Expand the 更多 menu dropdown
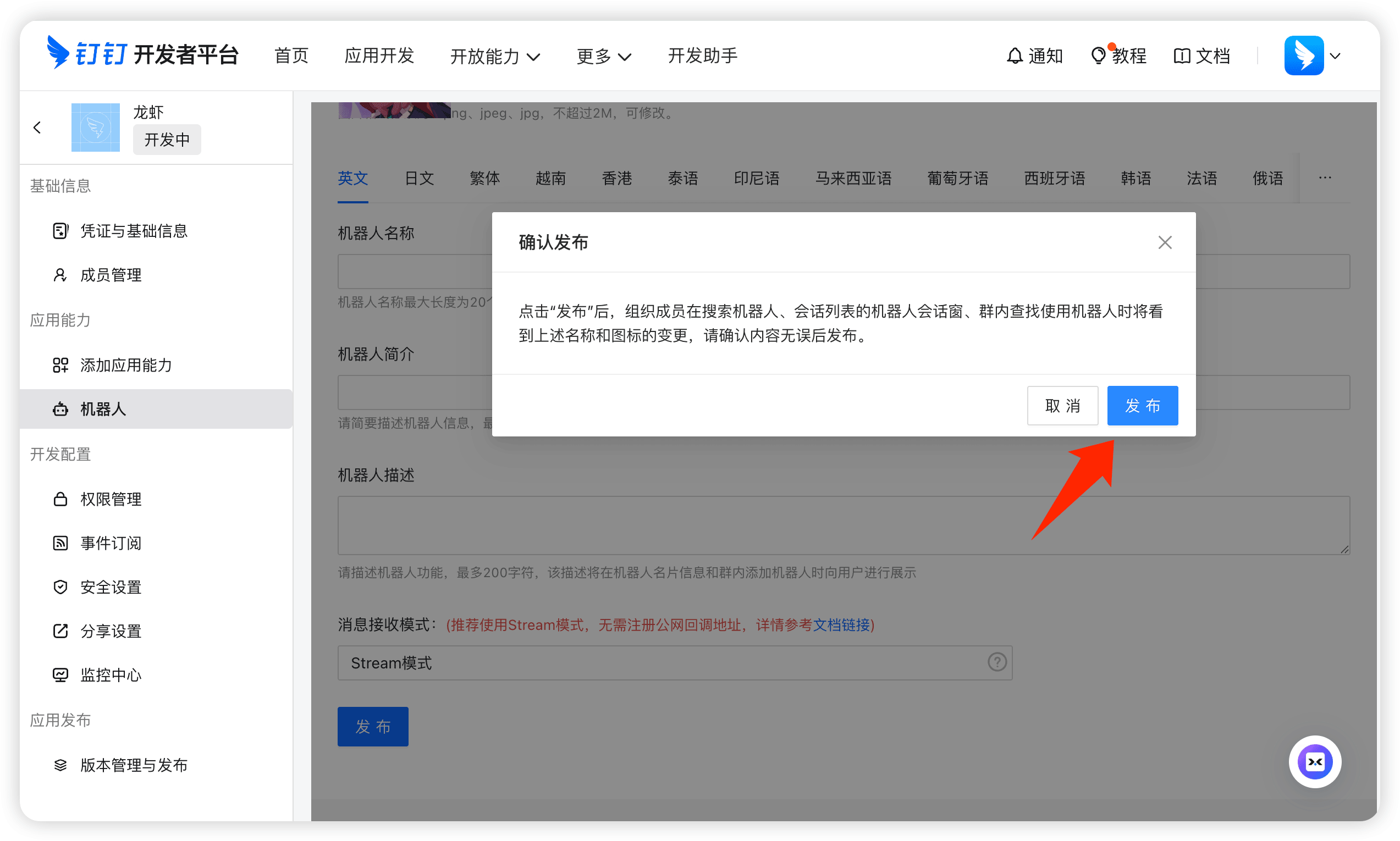Image resolution: width=1400 pixels, height=841 pixels. tap(603, 56)
